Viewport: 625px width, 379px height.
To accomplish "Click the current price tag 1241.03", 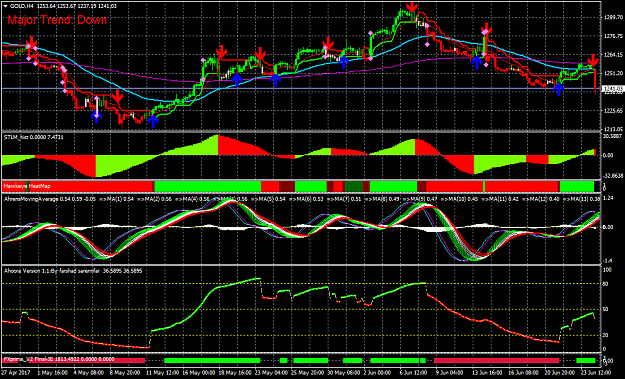I will pos(612,88).
